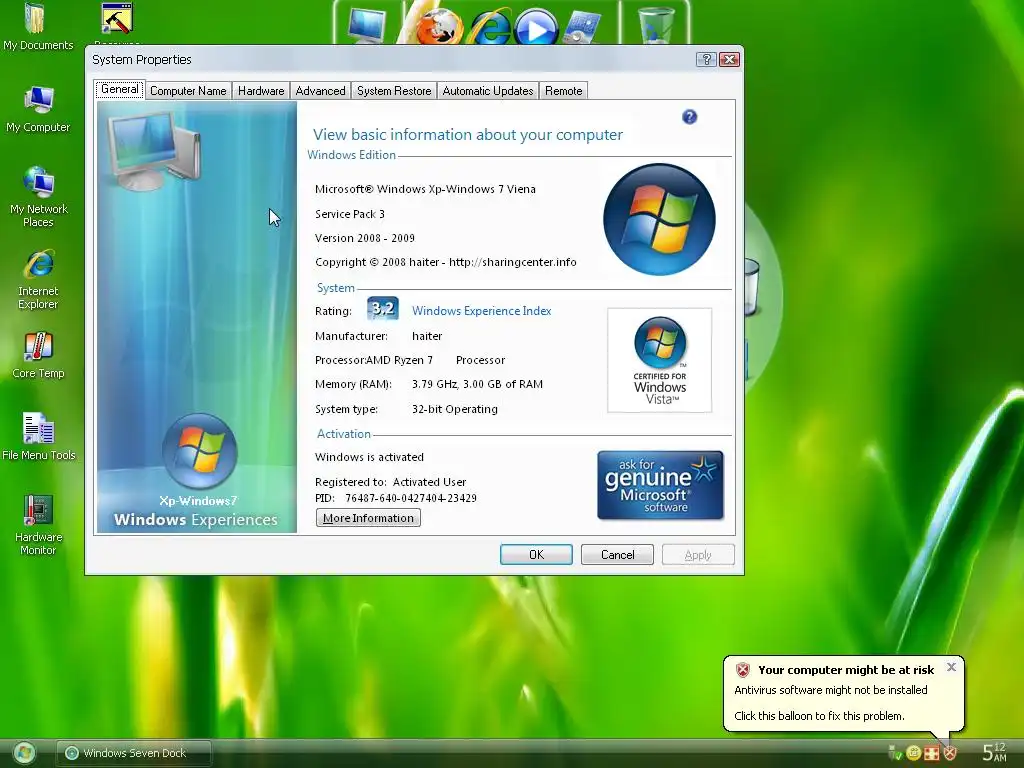The width and height of the screenshot is (1024, 768).
Task: Launch Internet Explorer from the desktop
Action: (38, 279)
